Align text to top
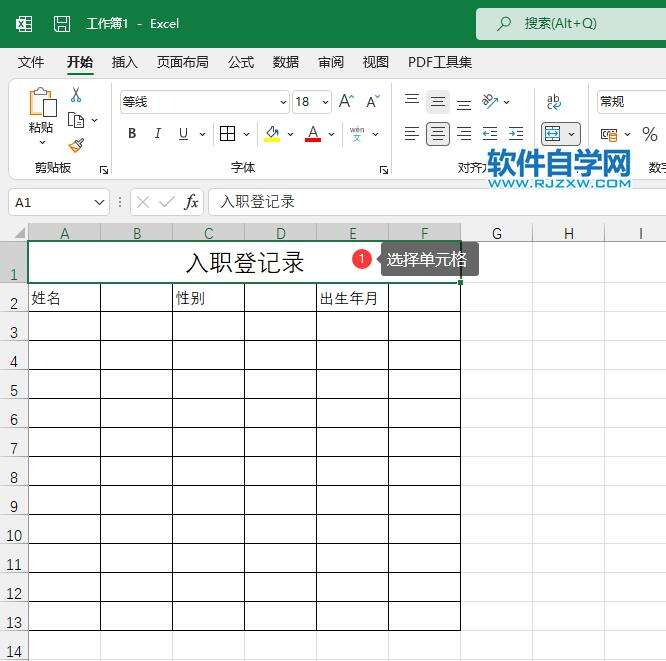This screenshot has width=666, height=661. [412, 101]
